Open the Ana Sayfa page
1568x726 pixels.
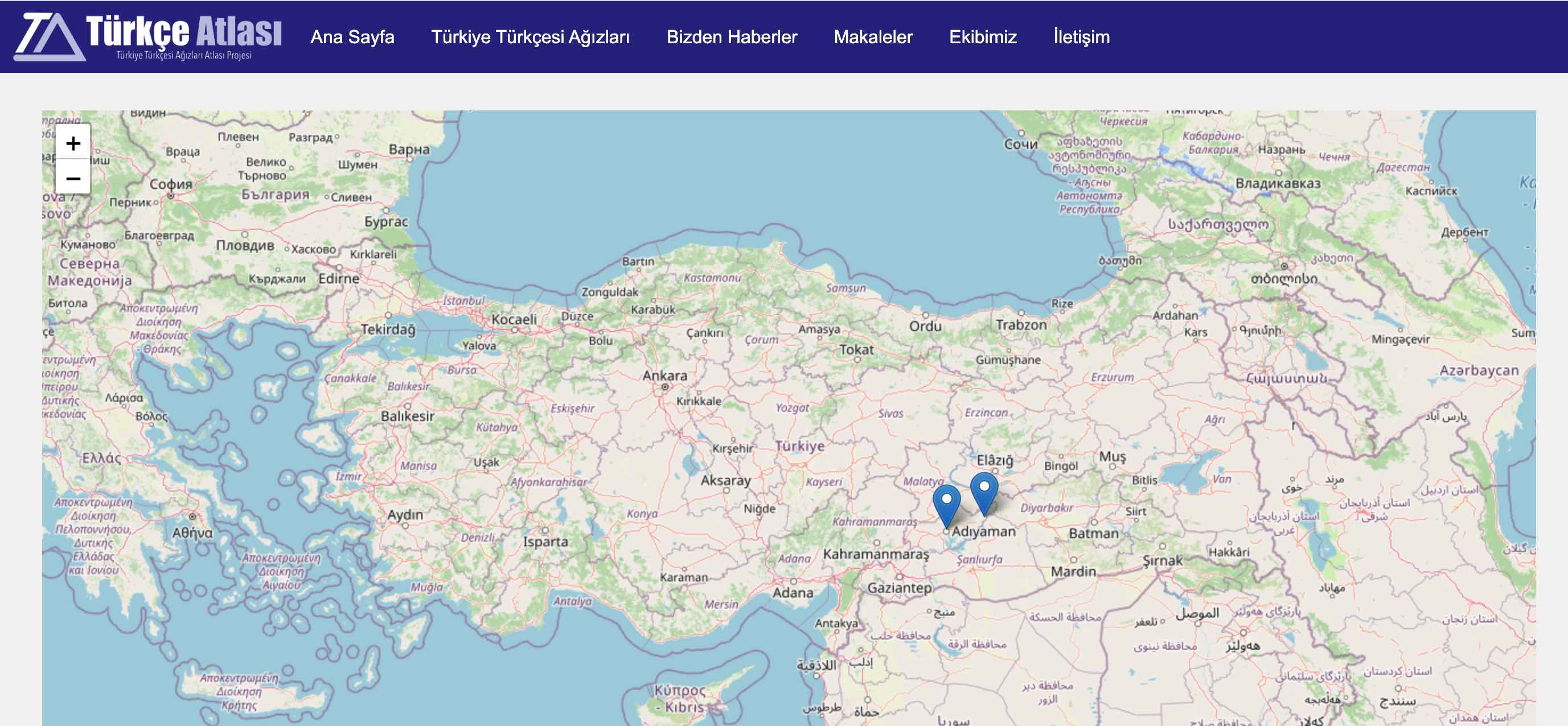353,37
